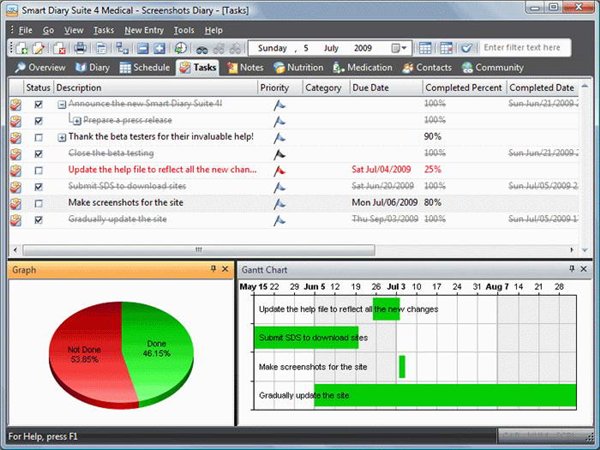Click the priority flag of 'Gradually update the site'
This screenshot has height=450, width=600.
tap(279, 220)
